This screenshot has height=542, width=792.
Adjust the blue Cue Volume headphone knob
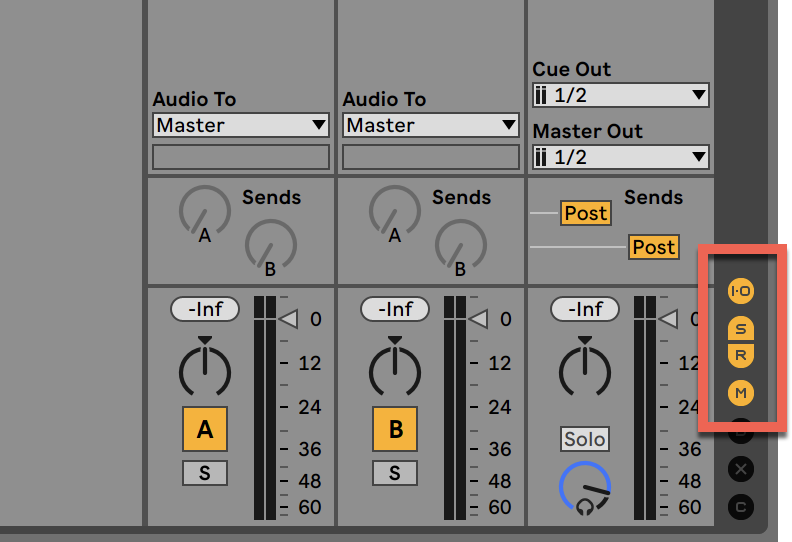(585, 488)
